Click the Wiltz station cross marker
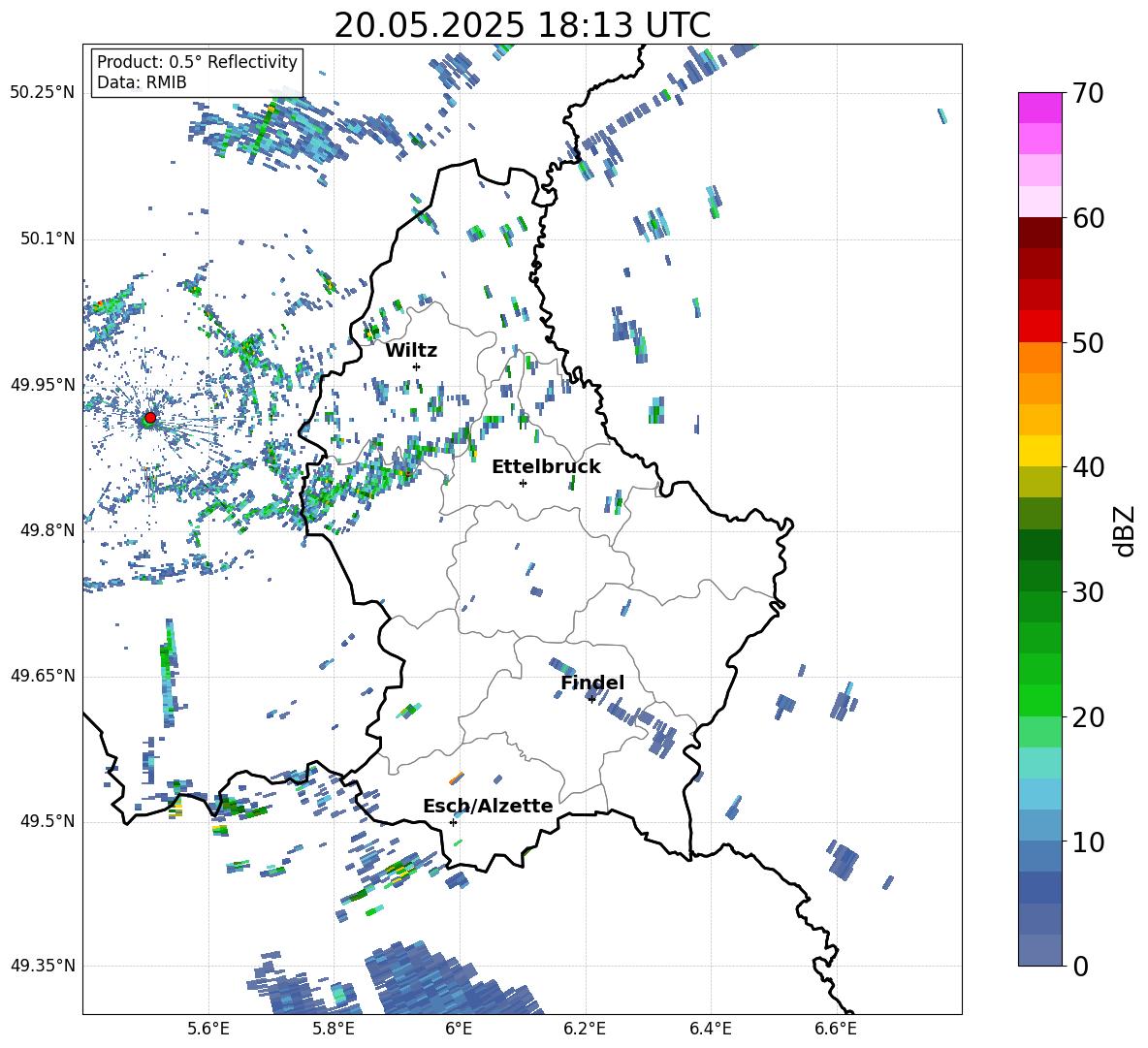Image resolution: width=1148 pixels, height=1048 pixels. tap(417, 366)
